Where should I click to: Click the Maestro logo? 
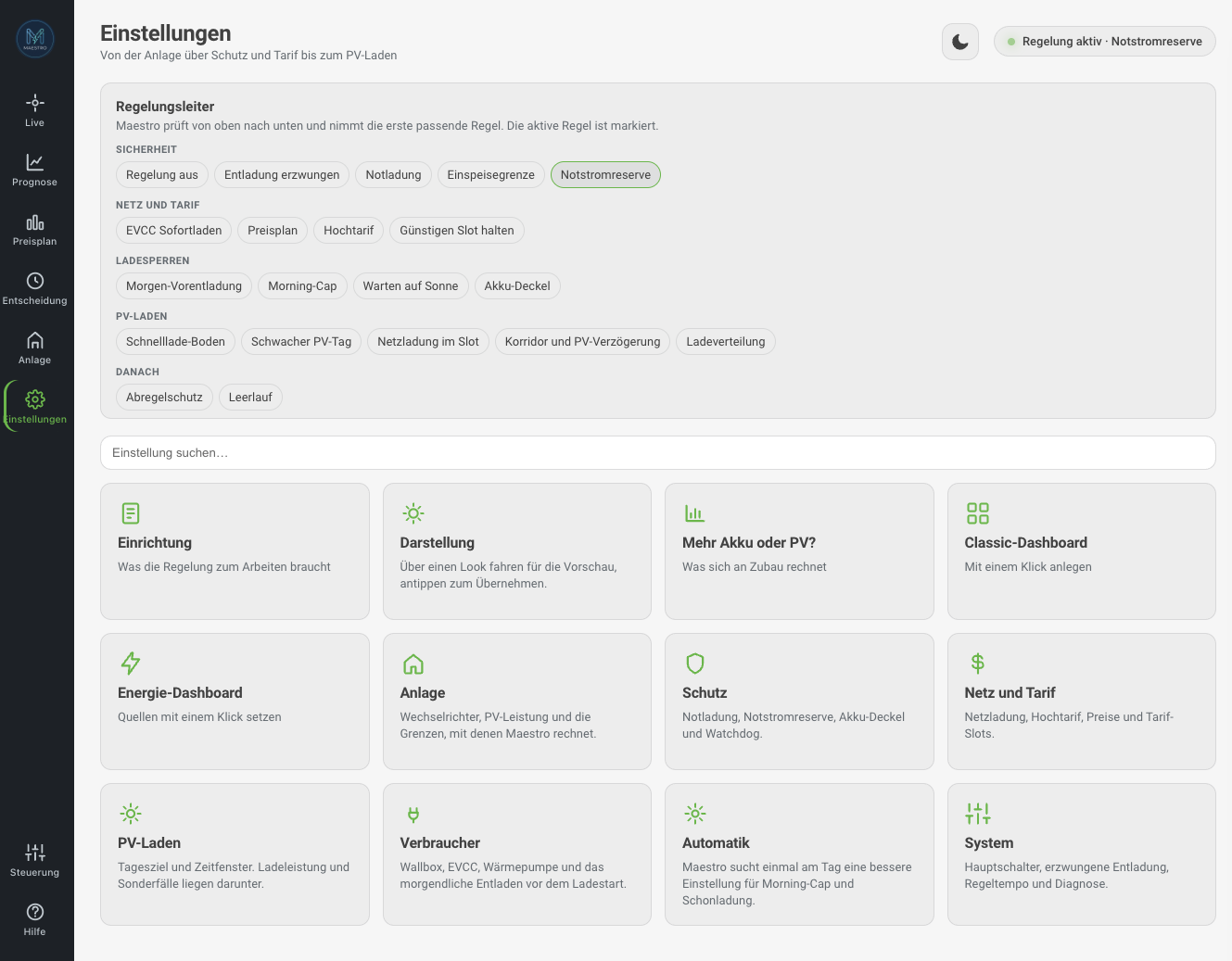(x=35, y=39)
